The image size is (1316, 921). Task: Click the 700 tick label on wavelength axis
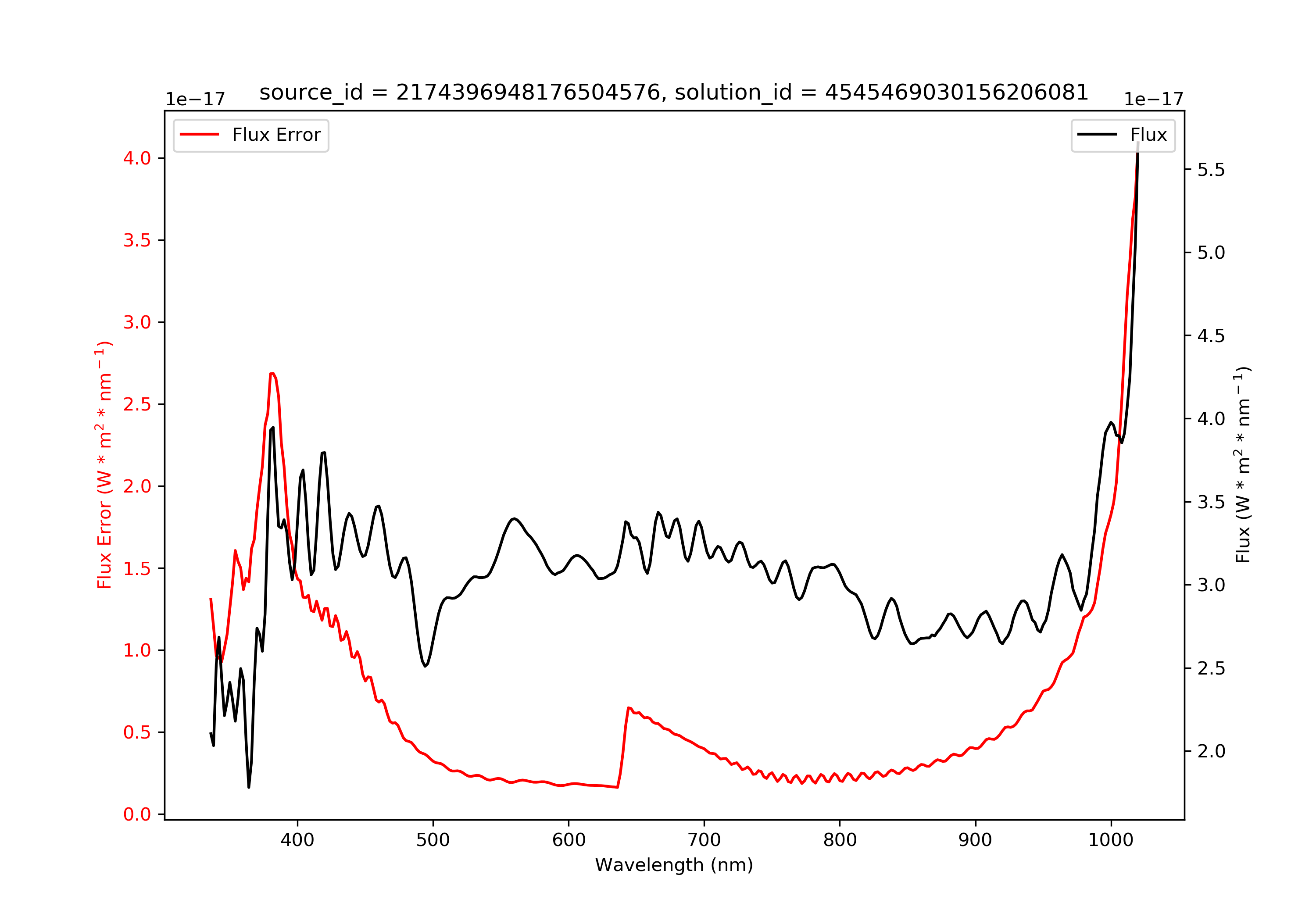(704, 840)
